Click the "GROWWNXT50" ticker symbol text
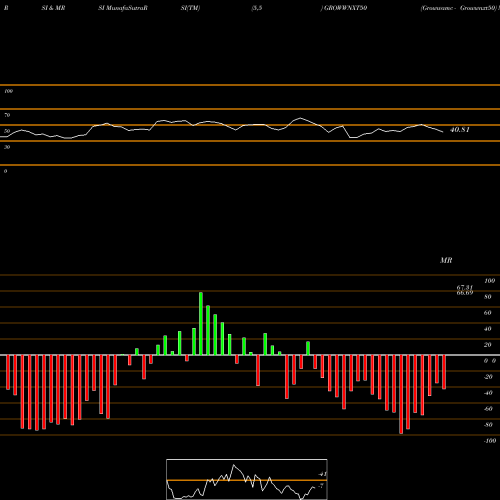The height and width of the screenshot is (500, 500). pyautogui.click(x=346, y=8)
